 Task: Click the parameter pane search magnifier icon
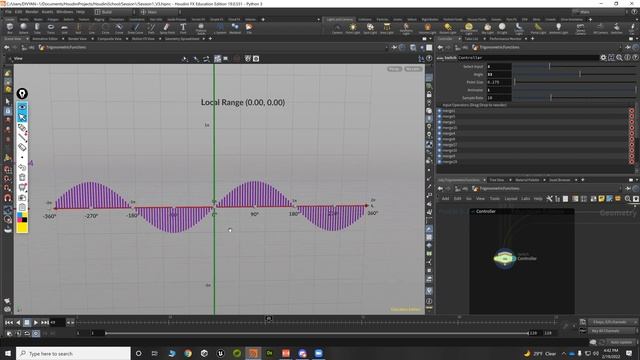pyautogui.click(x=619, y=58)
